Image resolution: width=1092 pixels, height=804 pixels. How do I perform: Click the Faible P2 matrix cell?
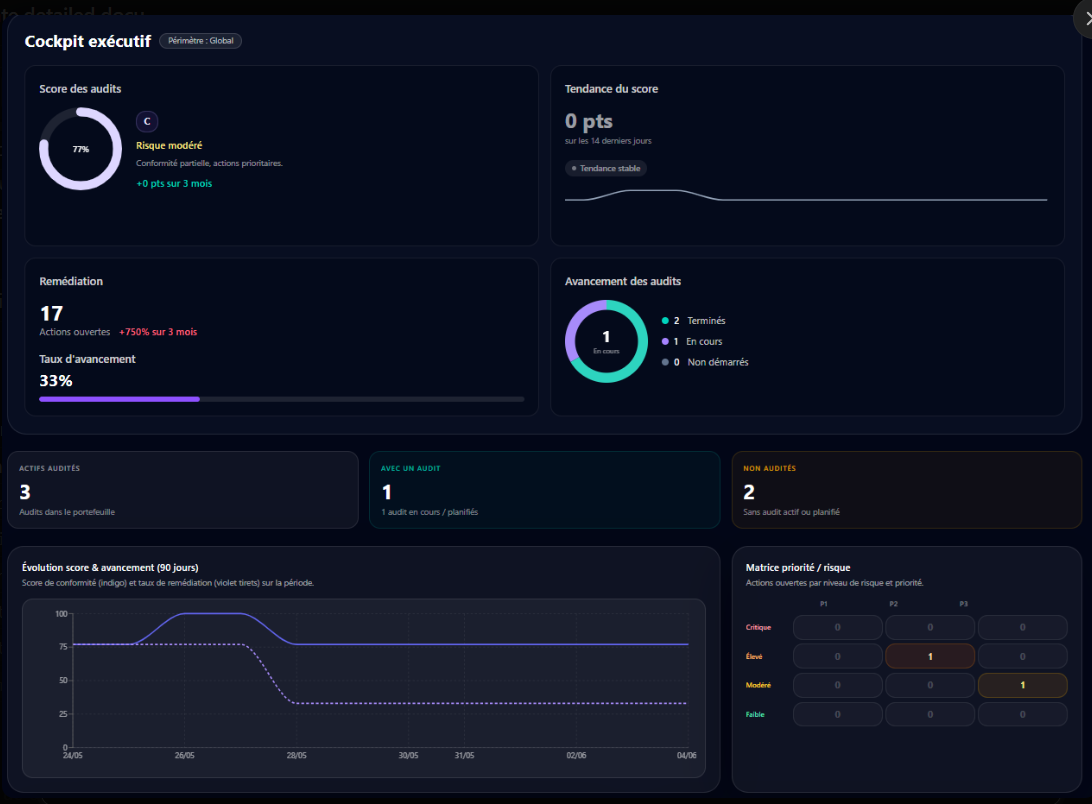930,714
